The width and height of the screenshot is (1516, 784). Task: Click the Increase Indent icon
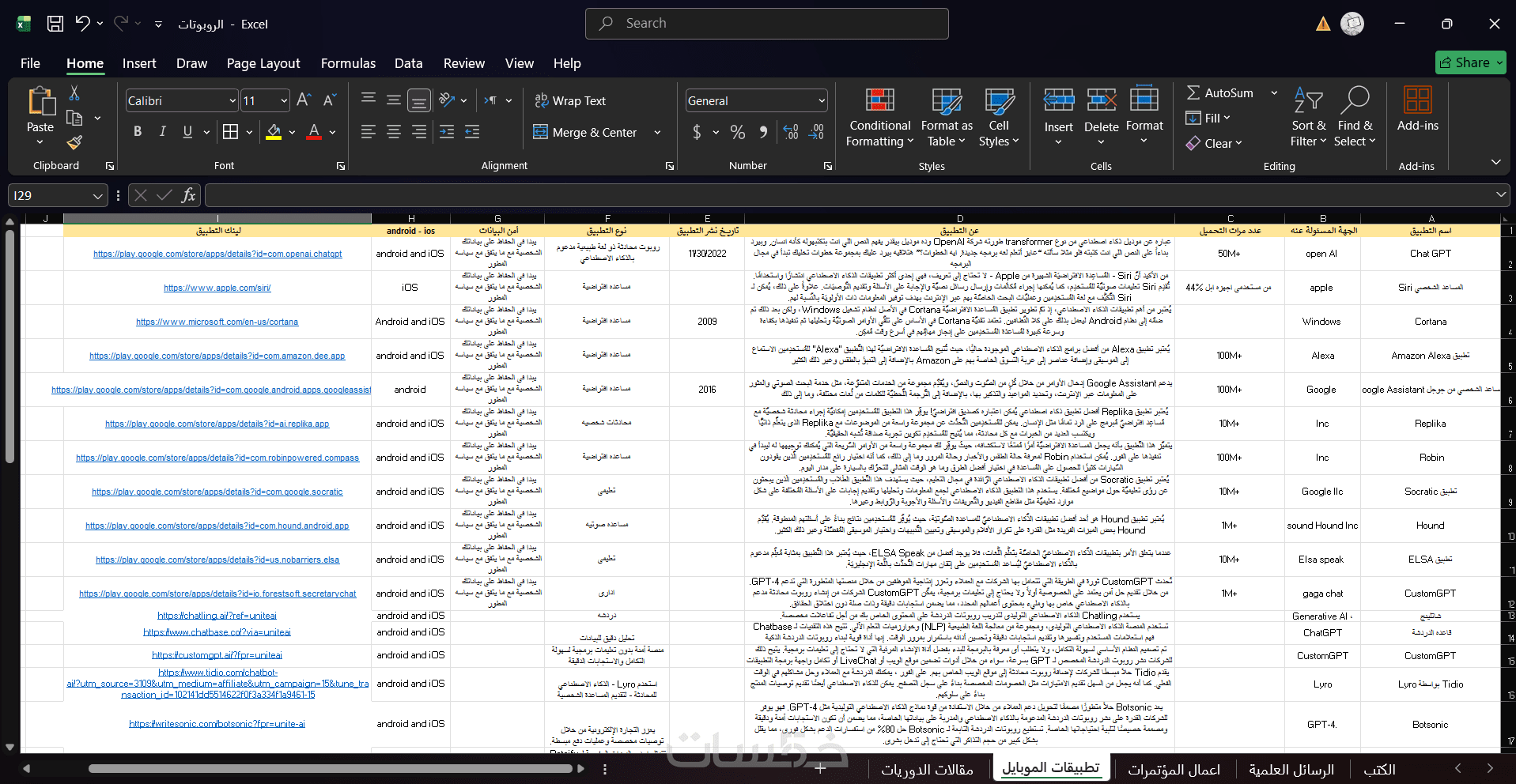[472, 132]
